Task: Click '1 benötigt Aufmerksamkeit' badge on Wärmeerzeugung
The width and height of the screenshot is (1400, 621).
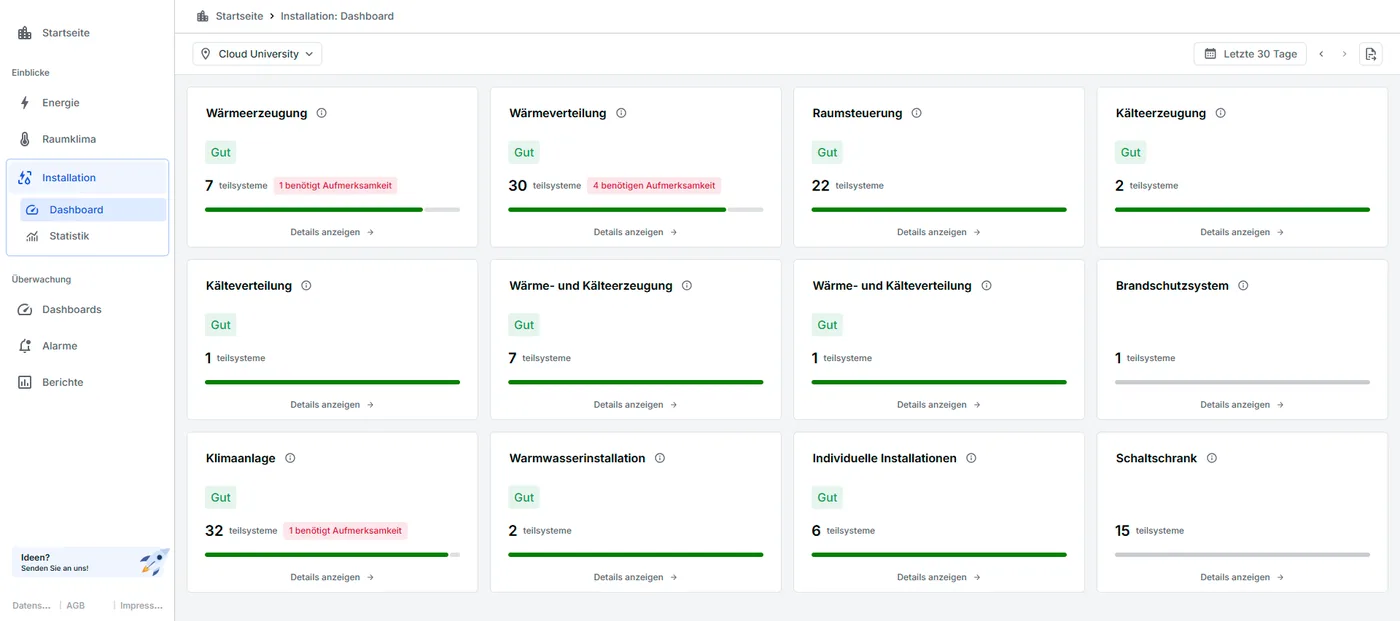Action: (335, 186)
